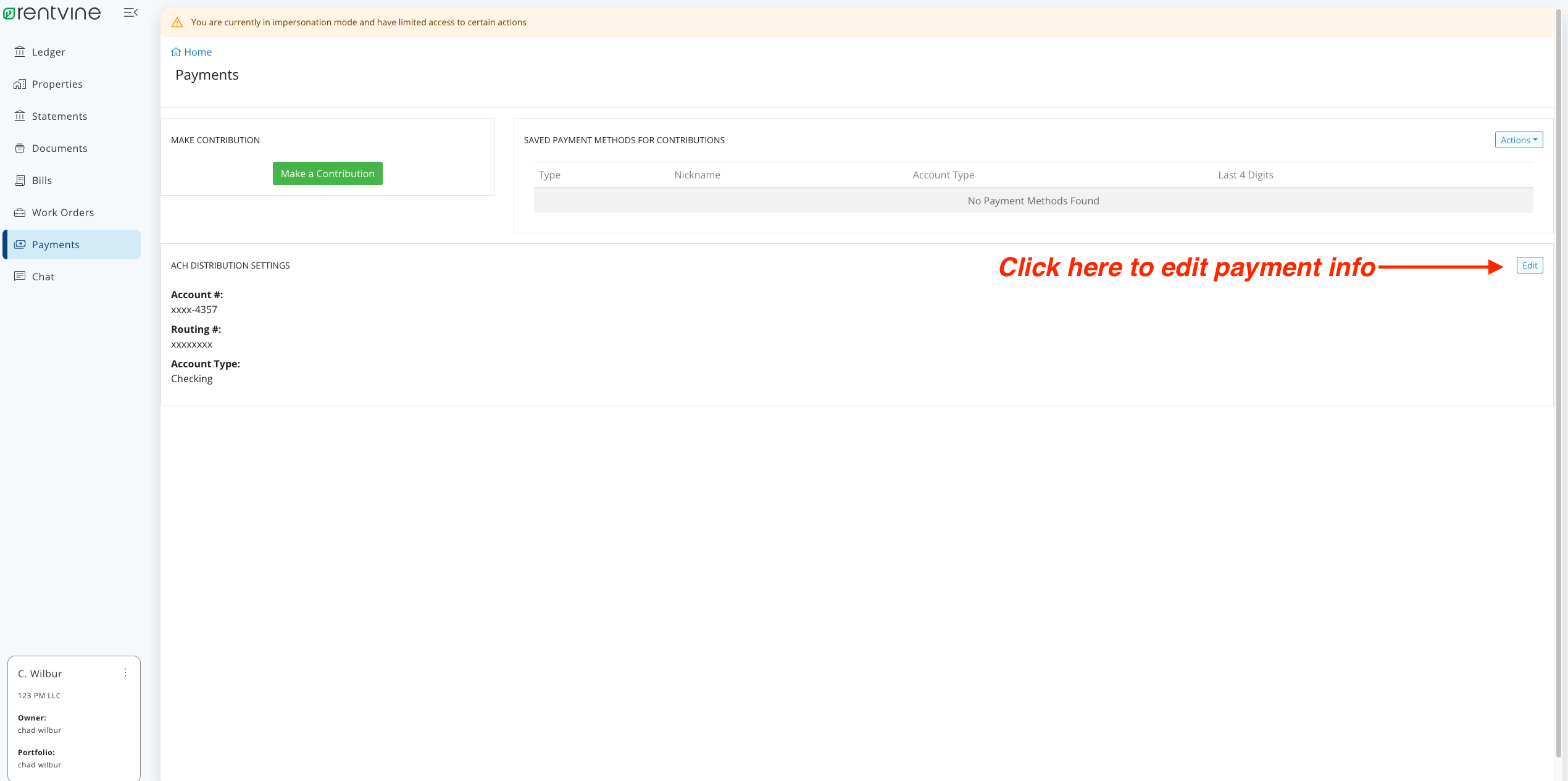Click Make a Contribution button

click(x=328, y=173)
